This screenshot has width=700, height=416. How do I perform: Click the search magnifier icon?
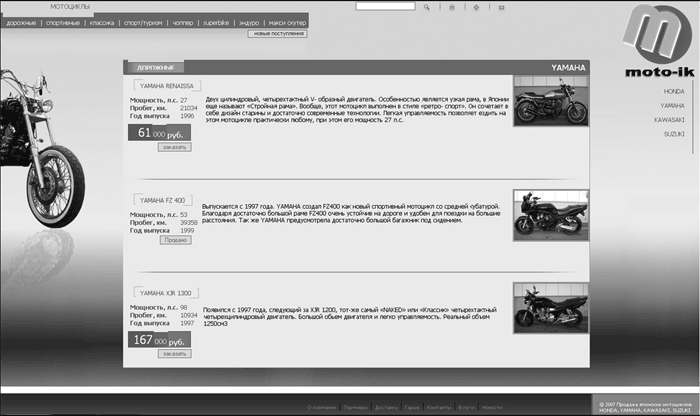click(x=427, y=6)
